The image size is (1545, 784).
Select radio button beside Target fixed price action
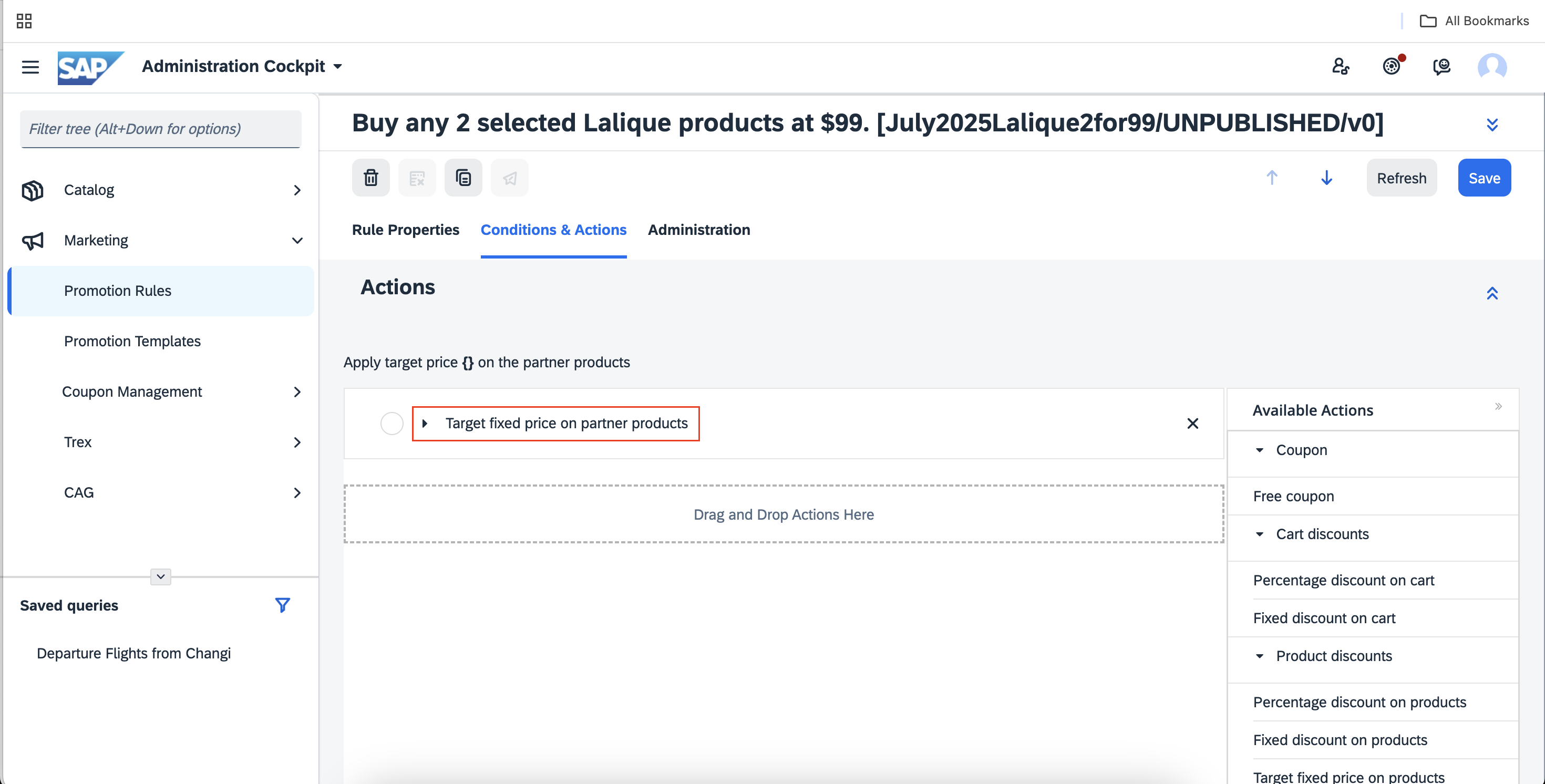click(x=392, y=424)
